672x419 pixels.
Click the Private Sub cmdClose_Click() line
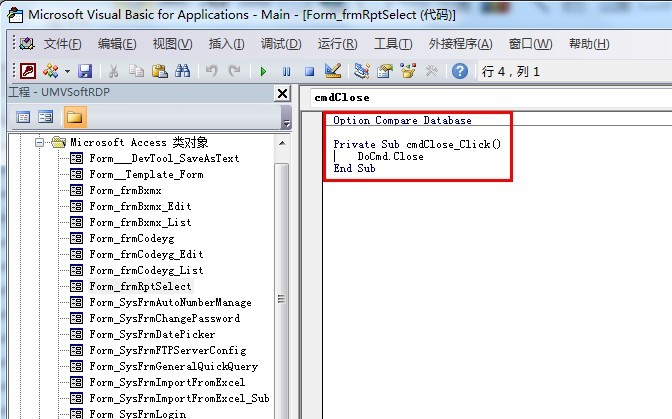[x=417, y=144]
